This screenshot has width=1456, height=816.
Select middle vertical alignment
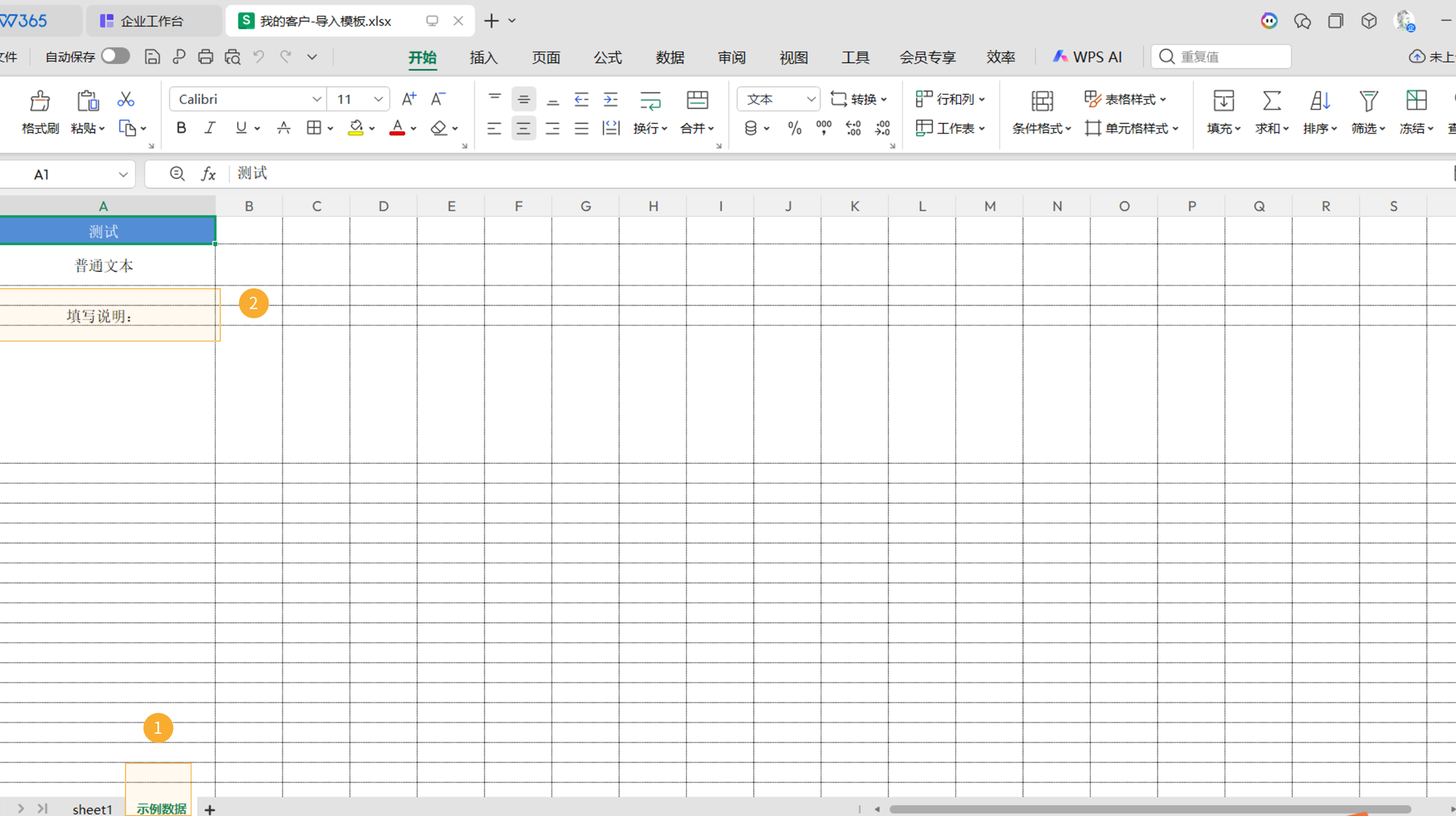tap(524, 99)
